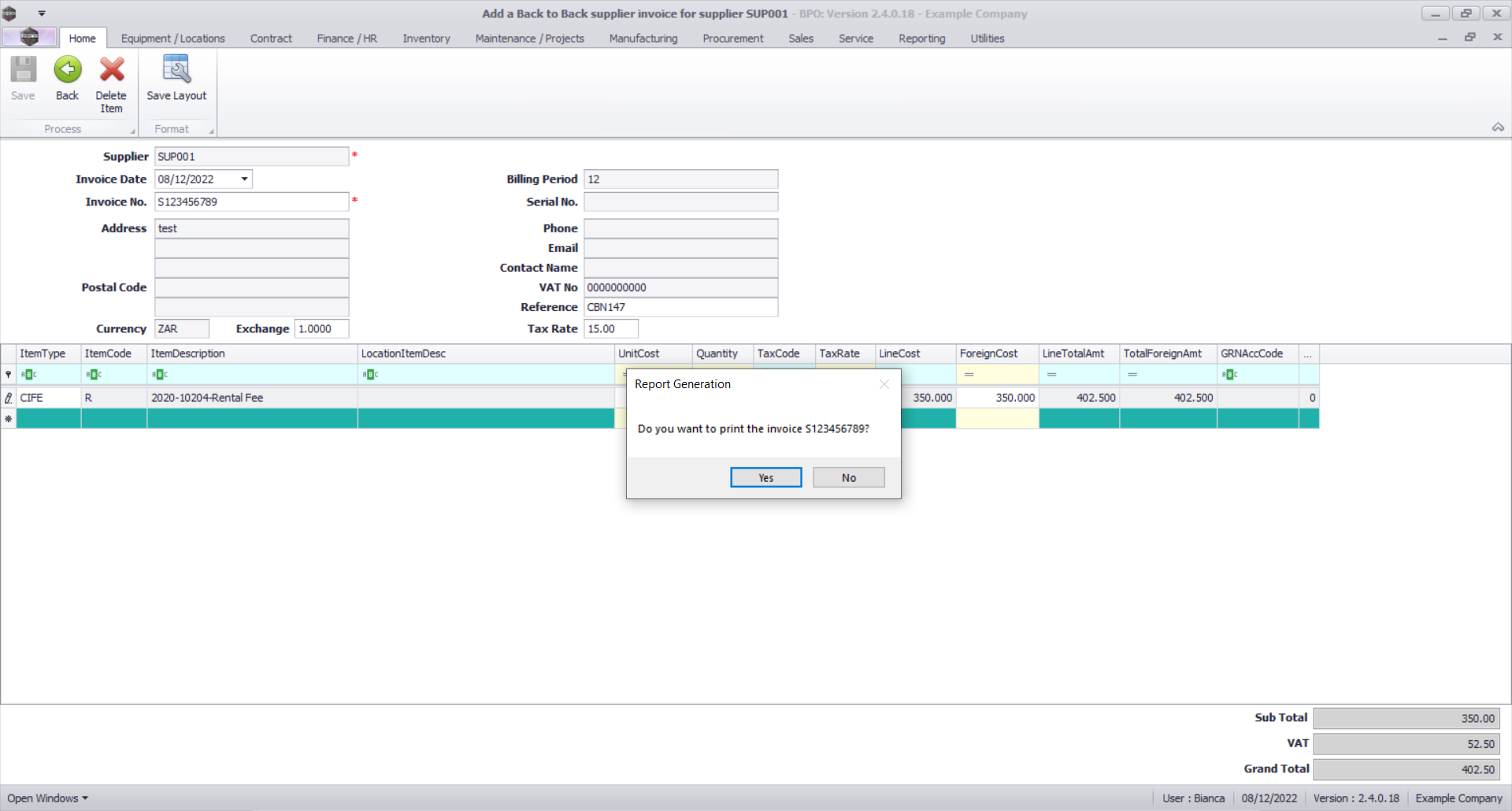Click the Reference field
Screen dimensions: 1512x811
(681, 308)
